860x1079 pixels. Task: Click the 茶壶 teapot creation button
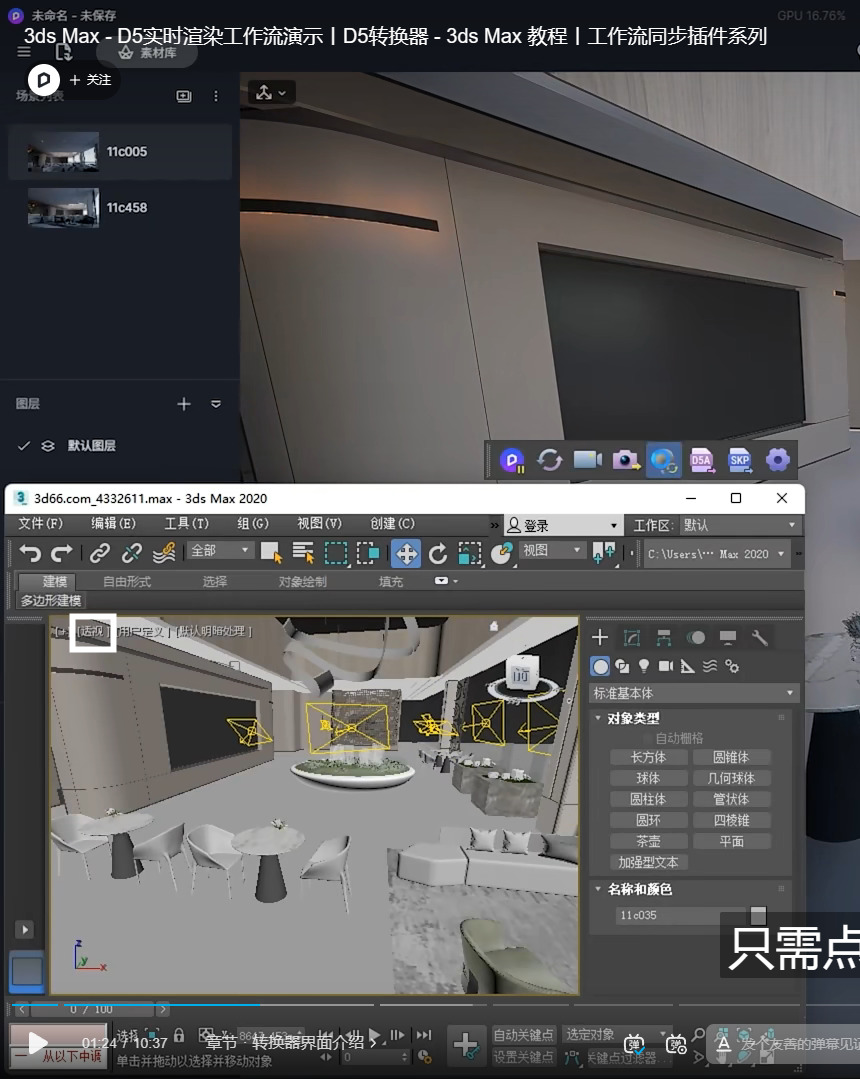pyautogui.click(x=647, y=841)
